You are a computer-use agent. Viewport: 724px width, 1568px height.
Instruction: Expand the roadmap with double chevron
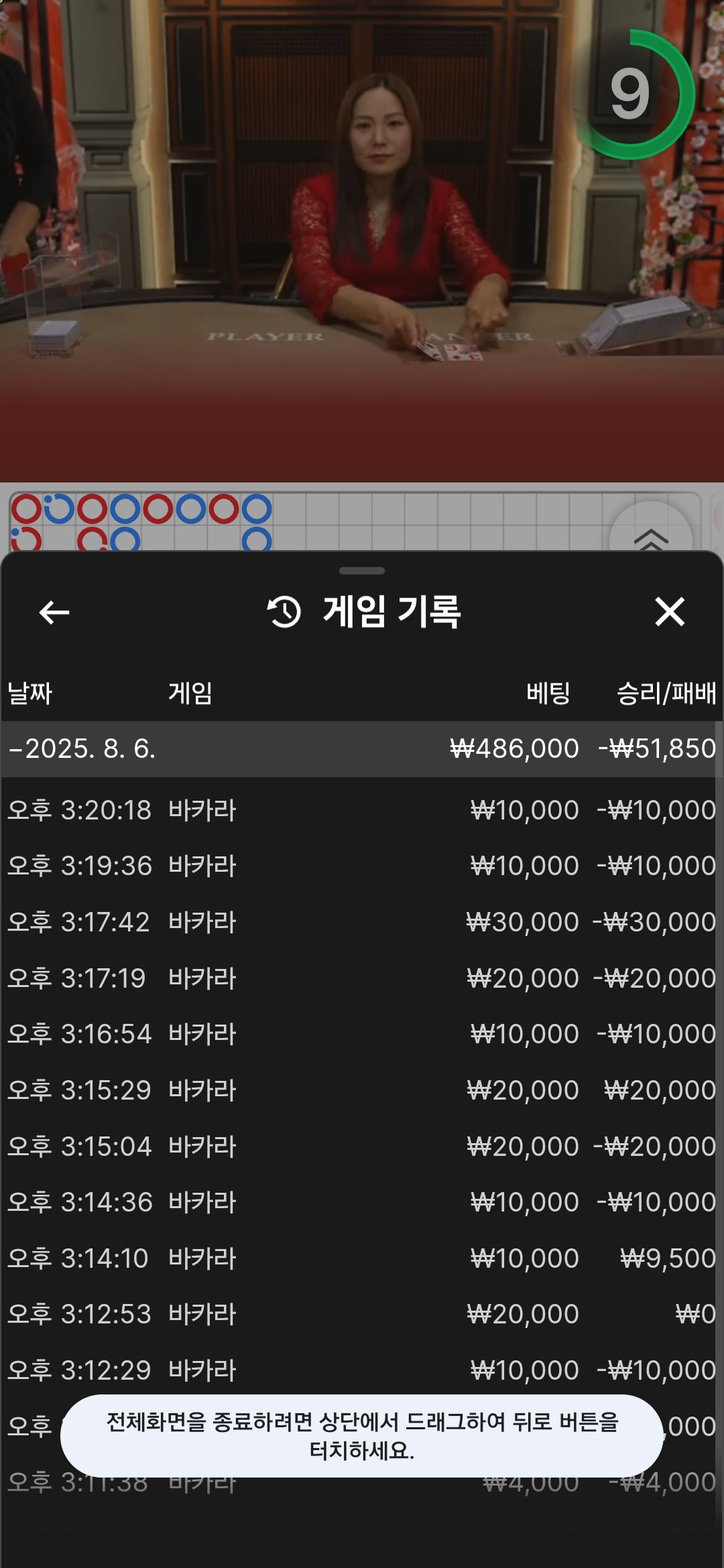click(x=650, y=537)
